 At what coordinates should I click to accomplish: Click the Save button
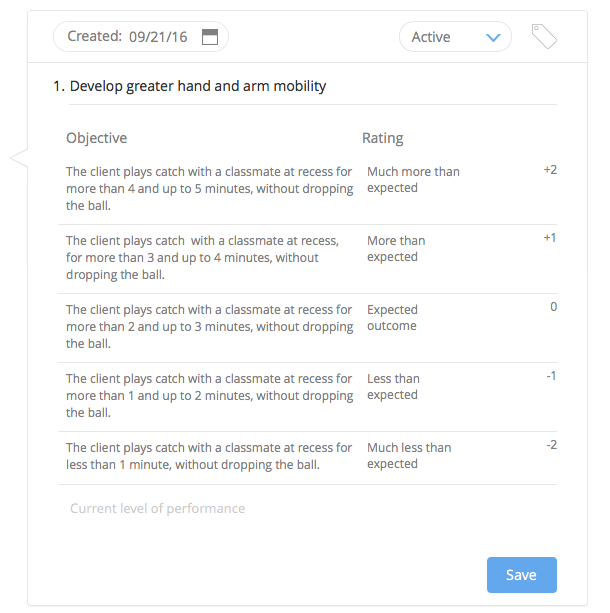(522, 575)
